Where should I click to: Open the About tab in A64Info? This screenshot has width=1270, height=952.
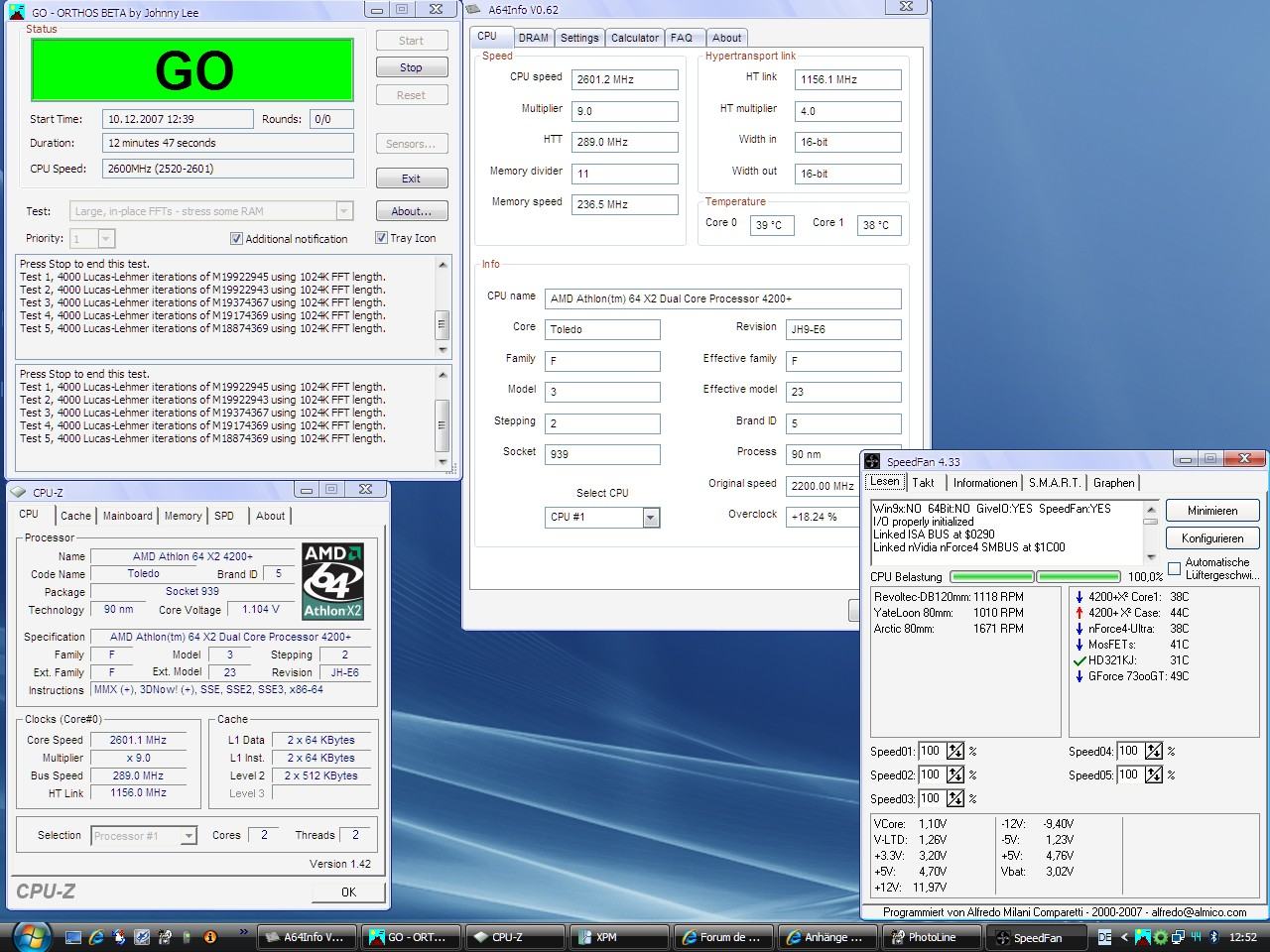(726, 38)
